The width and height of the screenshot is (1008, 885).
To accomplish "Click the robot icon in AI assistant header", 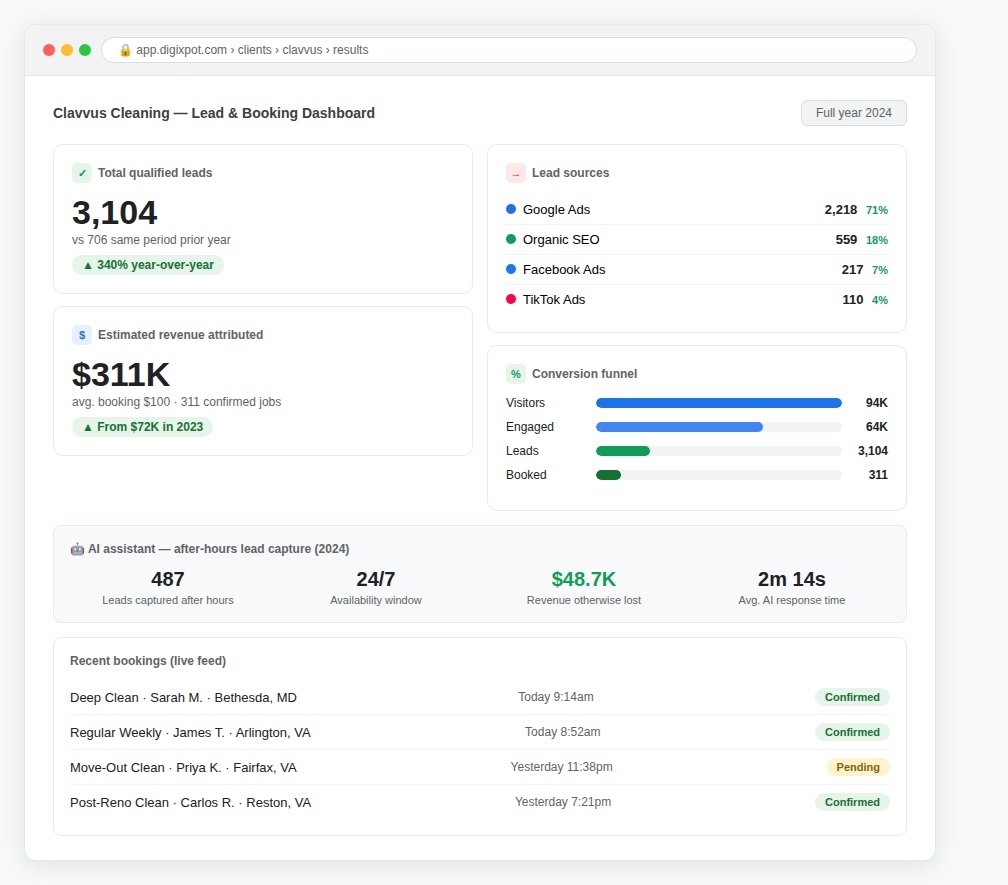I will click(77, 549).
